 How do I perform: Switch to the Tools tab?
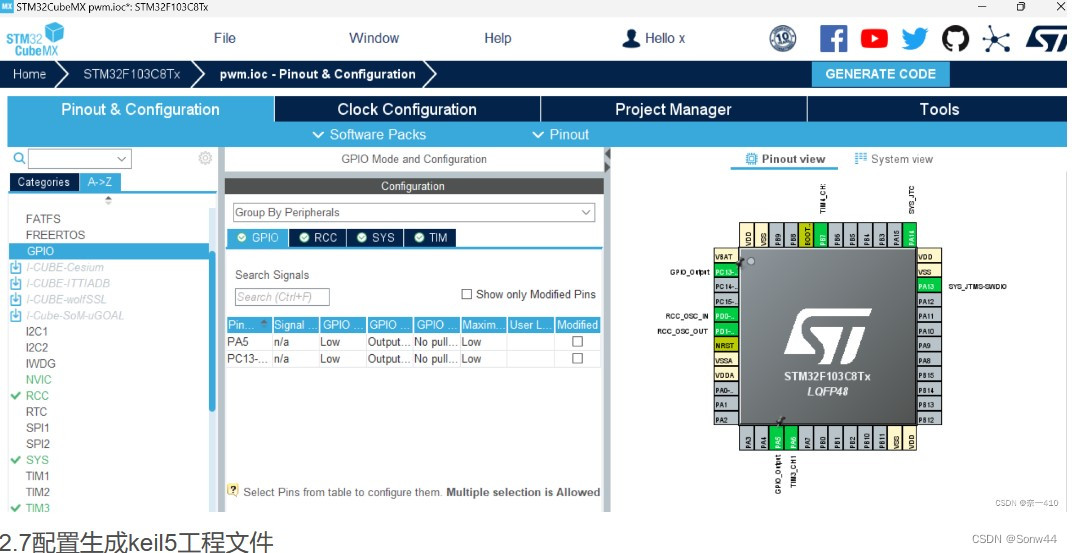click(x=939, y=109)
